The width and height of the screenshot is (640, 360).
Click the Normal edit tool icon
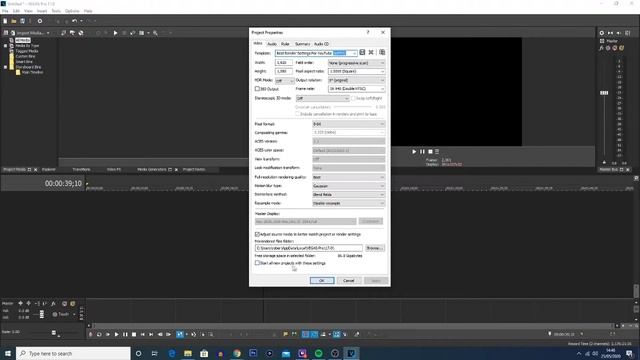point(180,334)
